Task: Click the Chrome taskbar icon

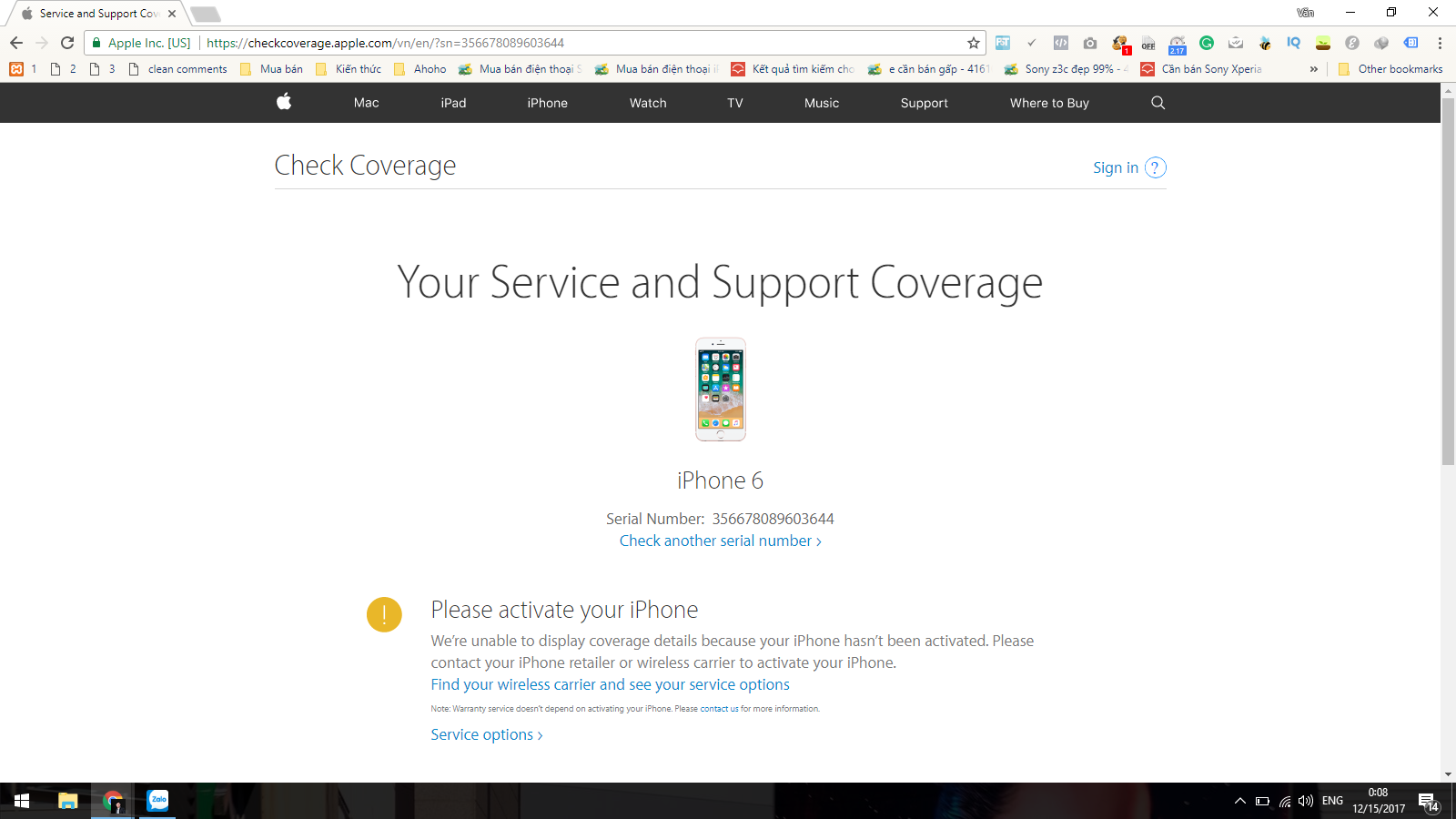Action: click(113, 801)
